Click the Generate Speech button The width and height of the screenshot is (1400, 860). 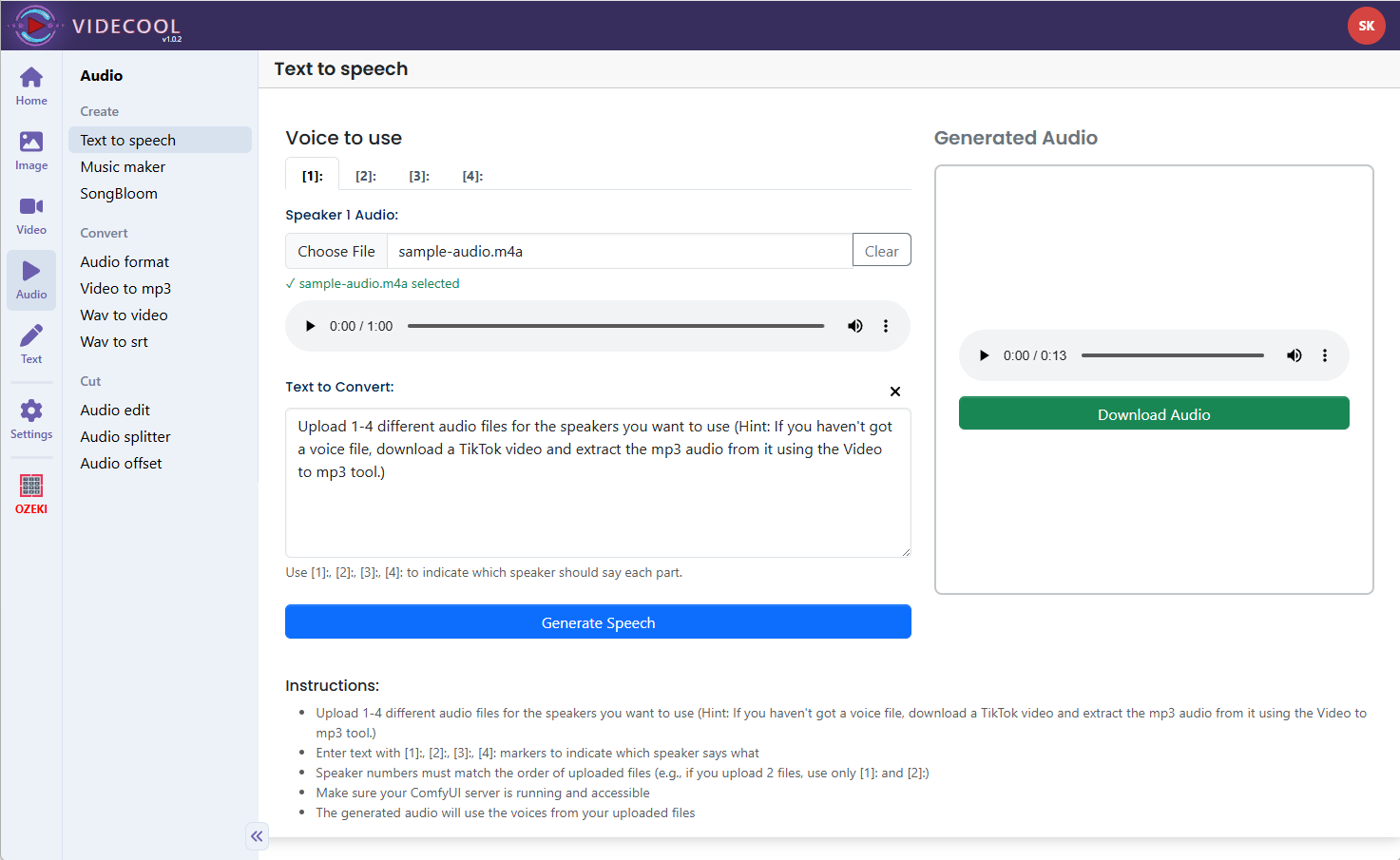click(x=598, y=622)
